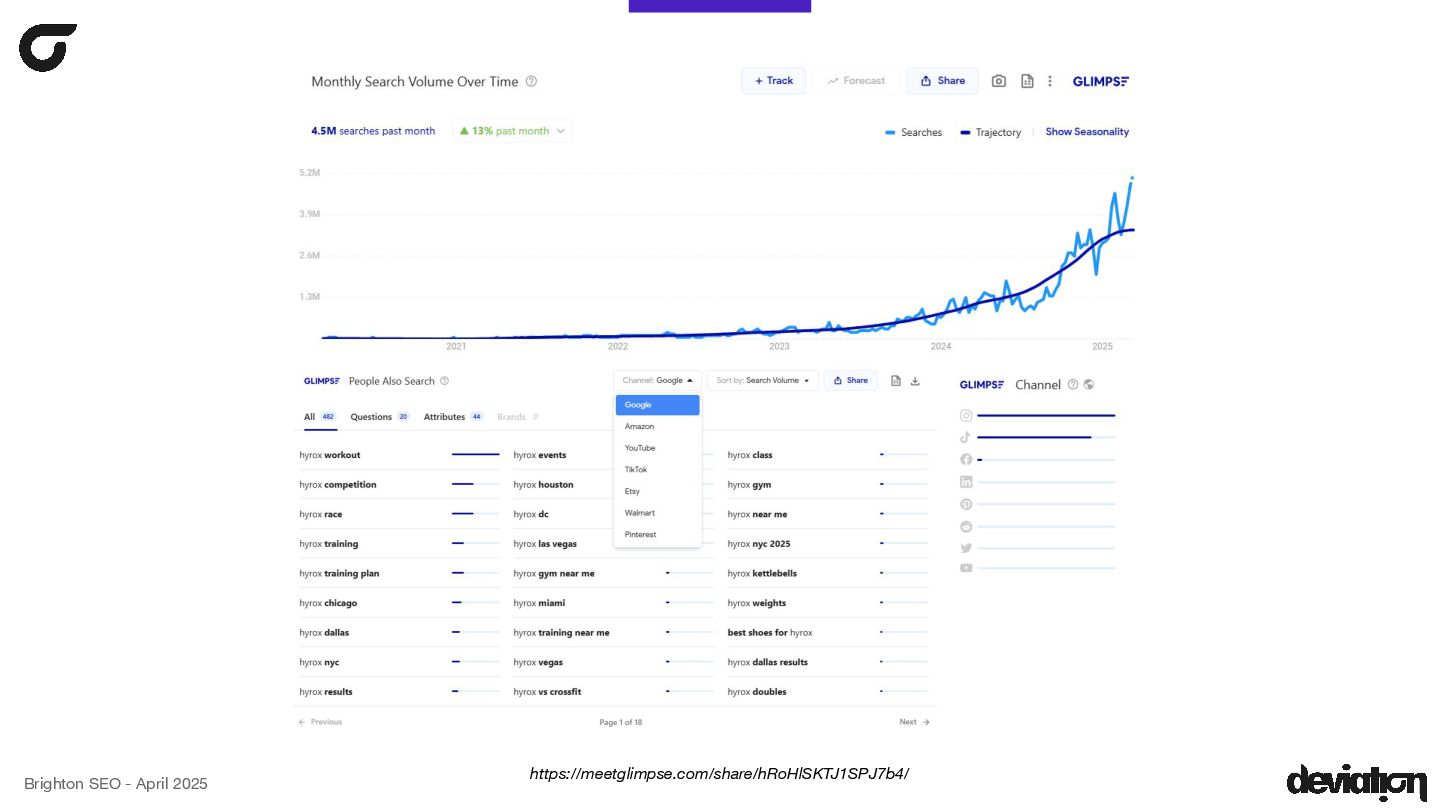Click Show Seasonality toggle

point(1087,132)
